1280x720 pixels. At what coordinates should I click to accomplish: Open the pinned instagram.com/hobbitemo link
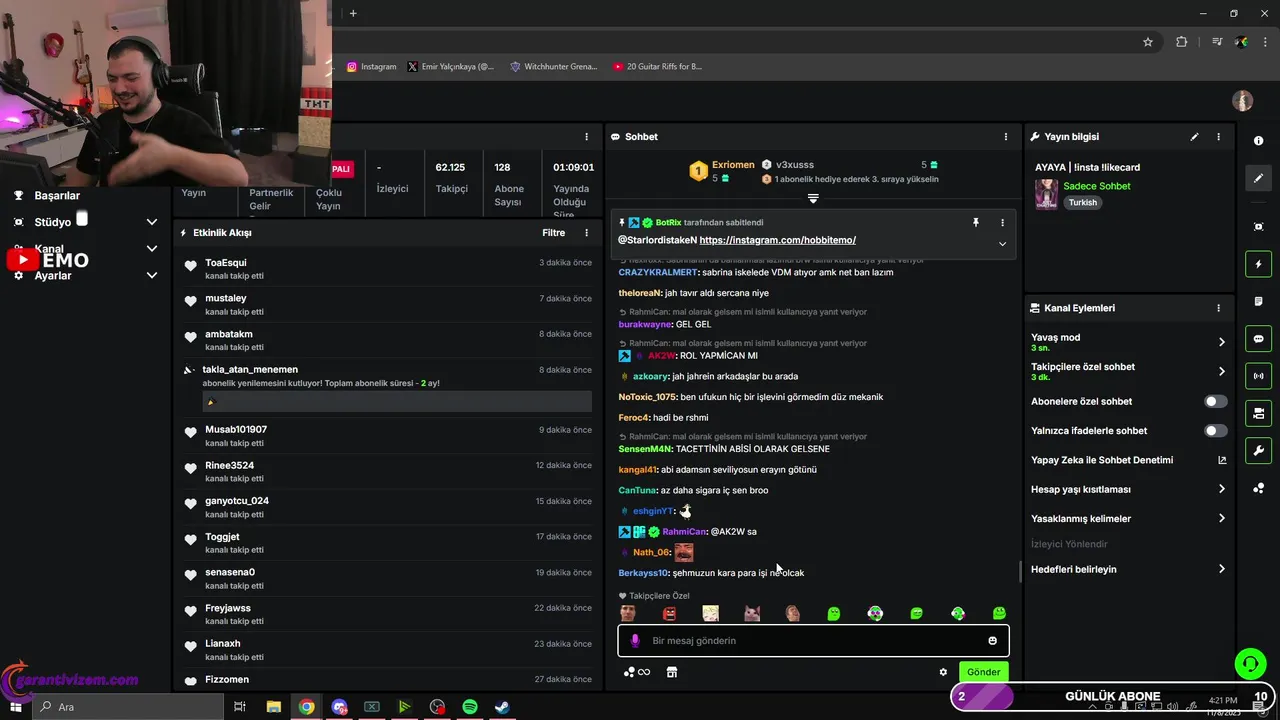(778, 240)
